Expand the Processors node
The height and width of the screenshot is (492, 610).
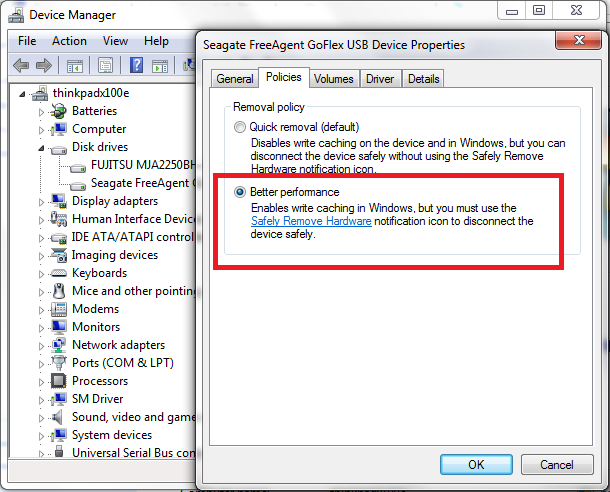tap(41, 382)
